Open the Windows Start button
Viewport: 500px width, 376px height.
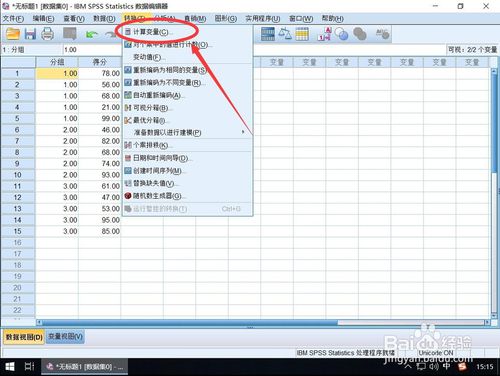[10, 367]
